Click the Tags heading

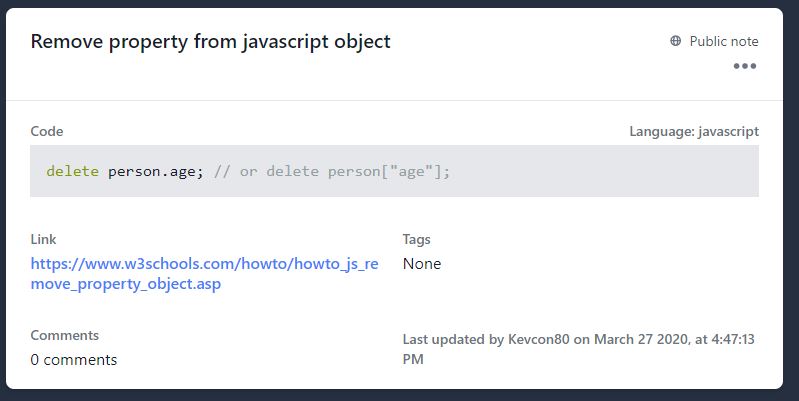416,239
